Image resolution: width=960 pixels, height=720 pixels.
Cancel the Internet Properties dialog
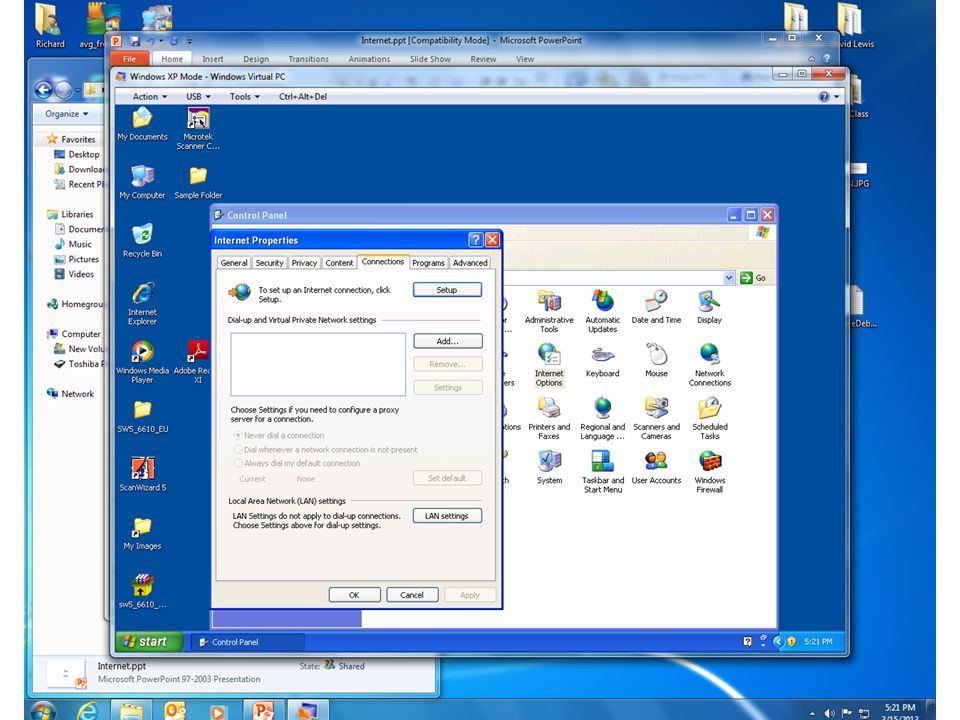(x=412, y=595)
